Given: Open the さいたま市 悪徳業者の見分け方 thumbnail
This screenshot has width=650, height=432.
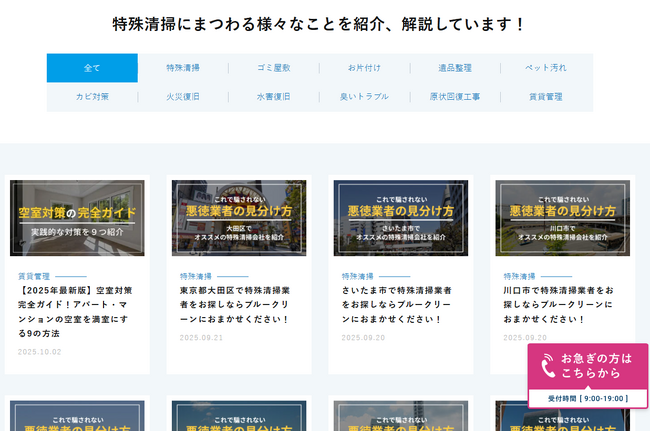Looking at the screenshot, I should [x=401, y=218].
